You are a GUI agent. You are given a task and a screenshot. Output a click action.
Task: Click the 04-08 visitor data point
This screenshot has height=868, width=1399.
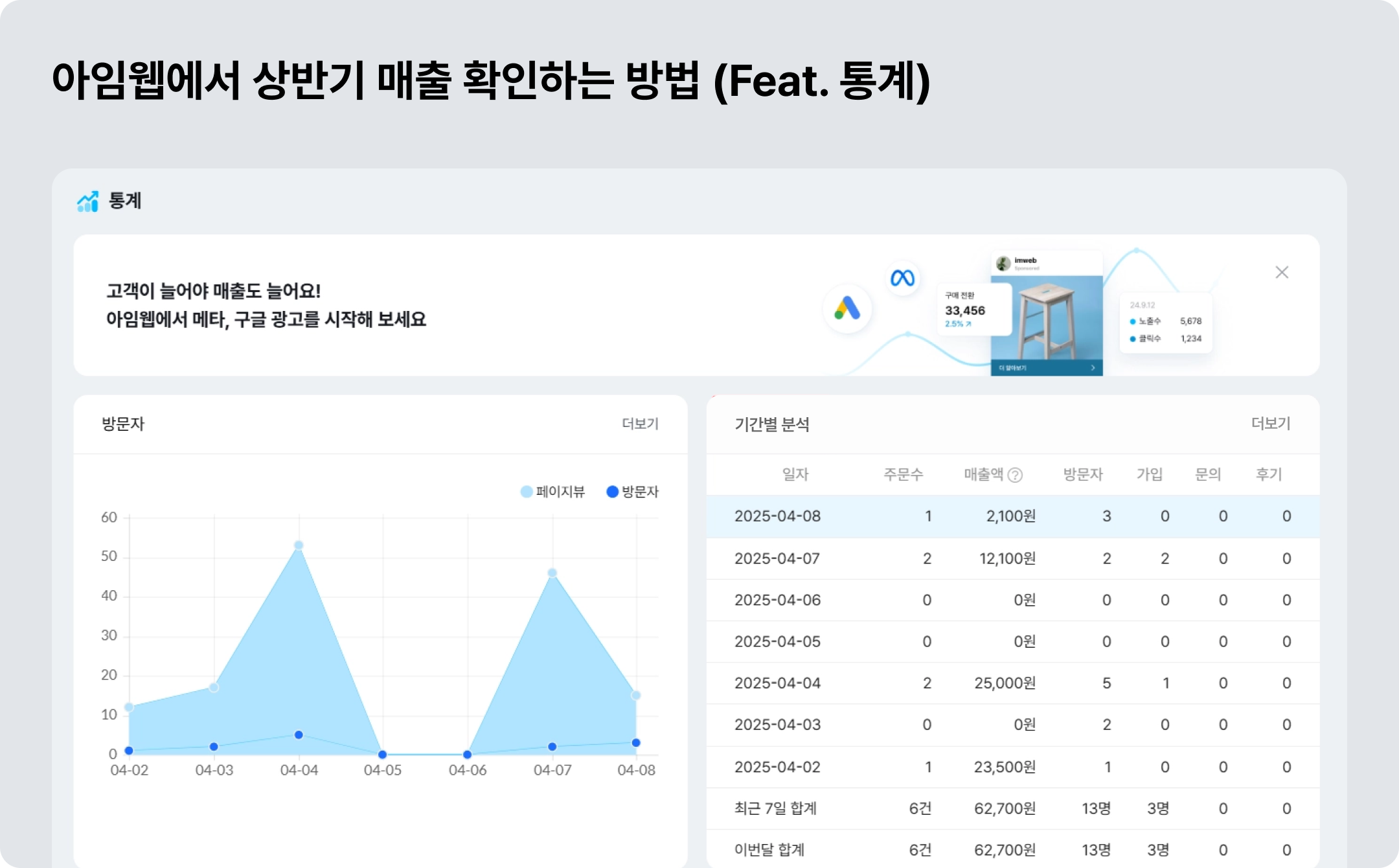(x=636, y=743)
